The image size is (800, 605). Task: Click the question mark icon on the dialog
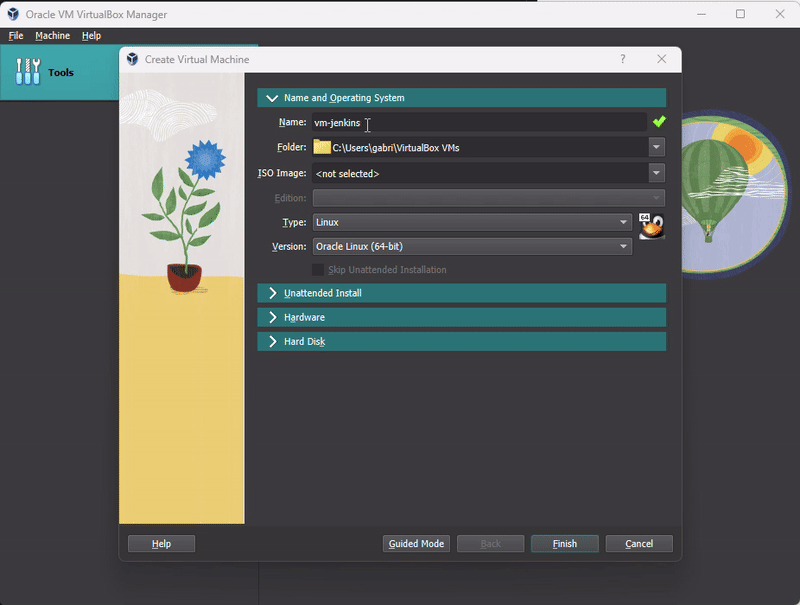click(x=622, y=59)
